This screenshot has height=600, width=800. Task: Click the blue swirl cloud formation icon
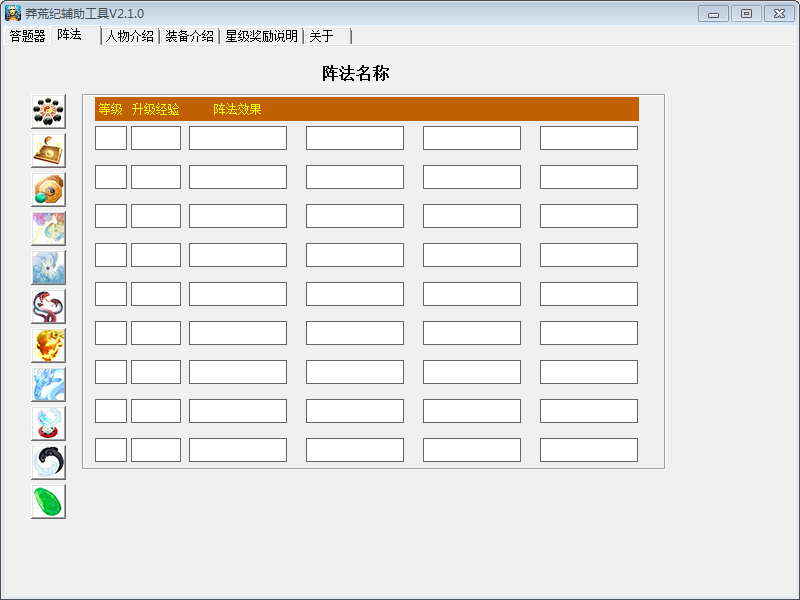point(48,267)
